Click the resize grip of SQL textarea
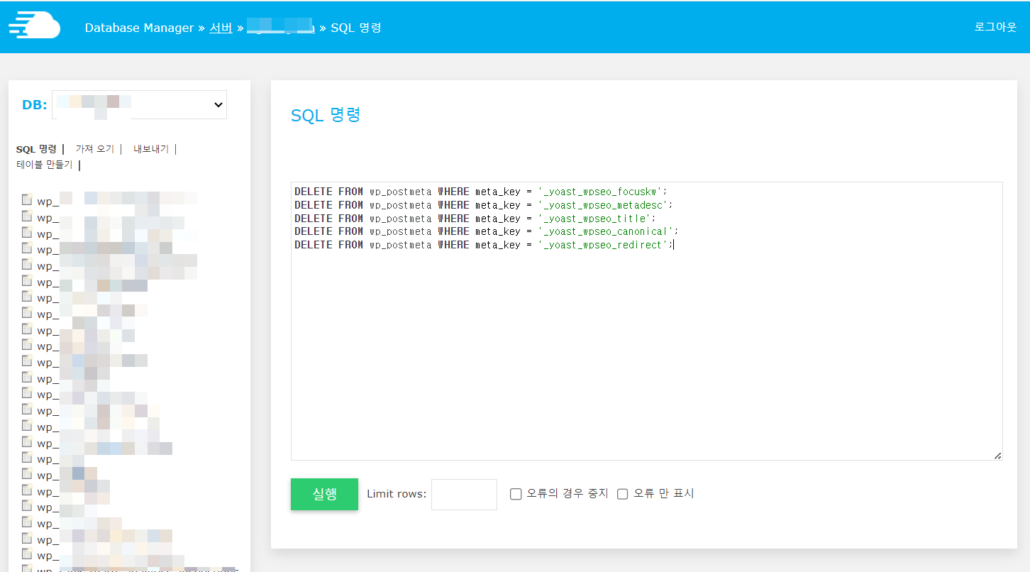Screen dimensions: 1030x572 click(x=997, y=455)
